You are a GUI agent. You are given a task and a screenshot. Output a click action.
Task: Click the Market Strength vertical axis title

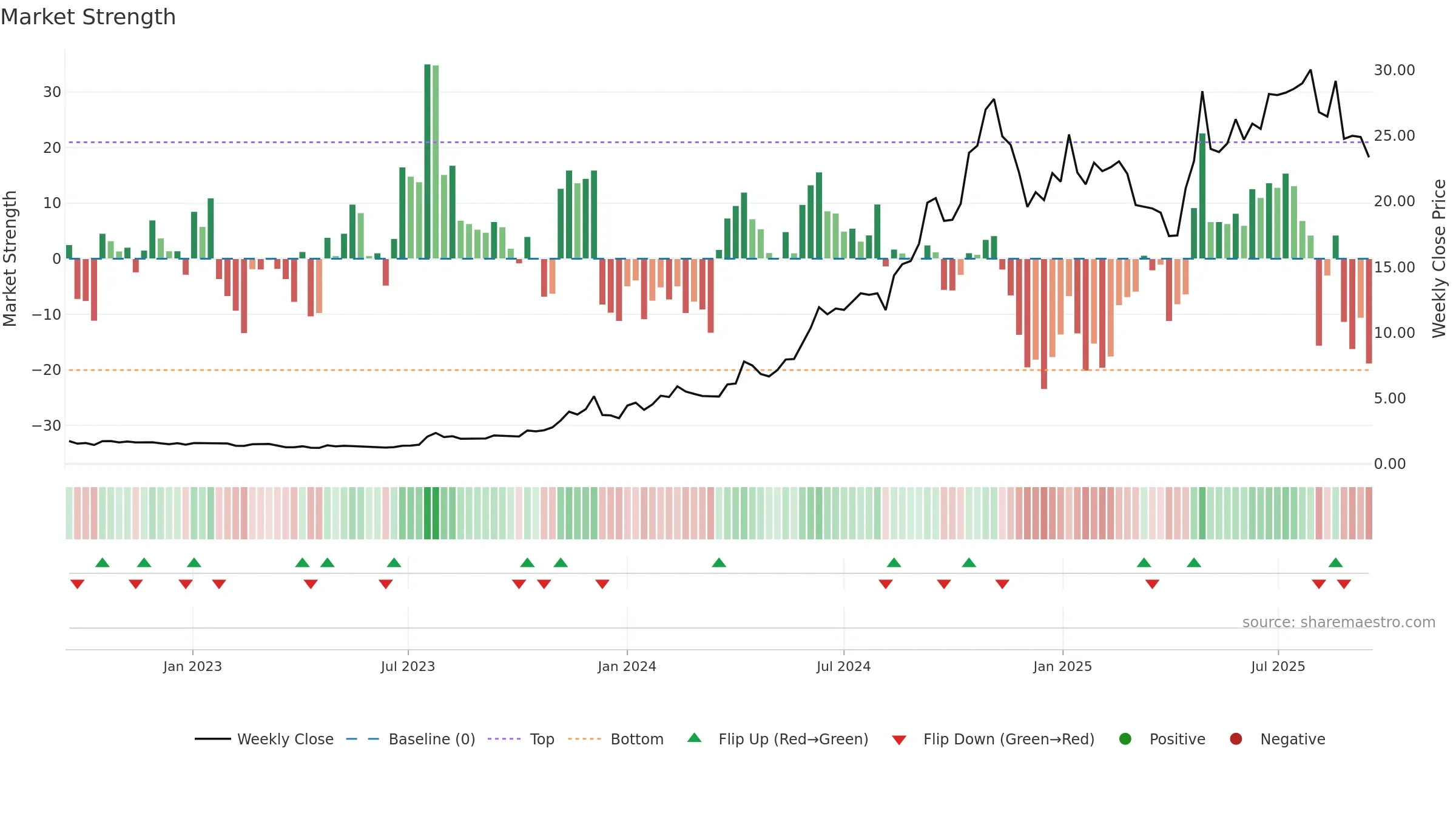[x=10, y=258]
